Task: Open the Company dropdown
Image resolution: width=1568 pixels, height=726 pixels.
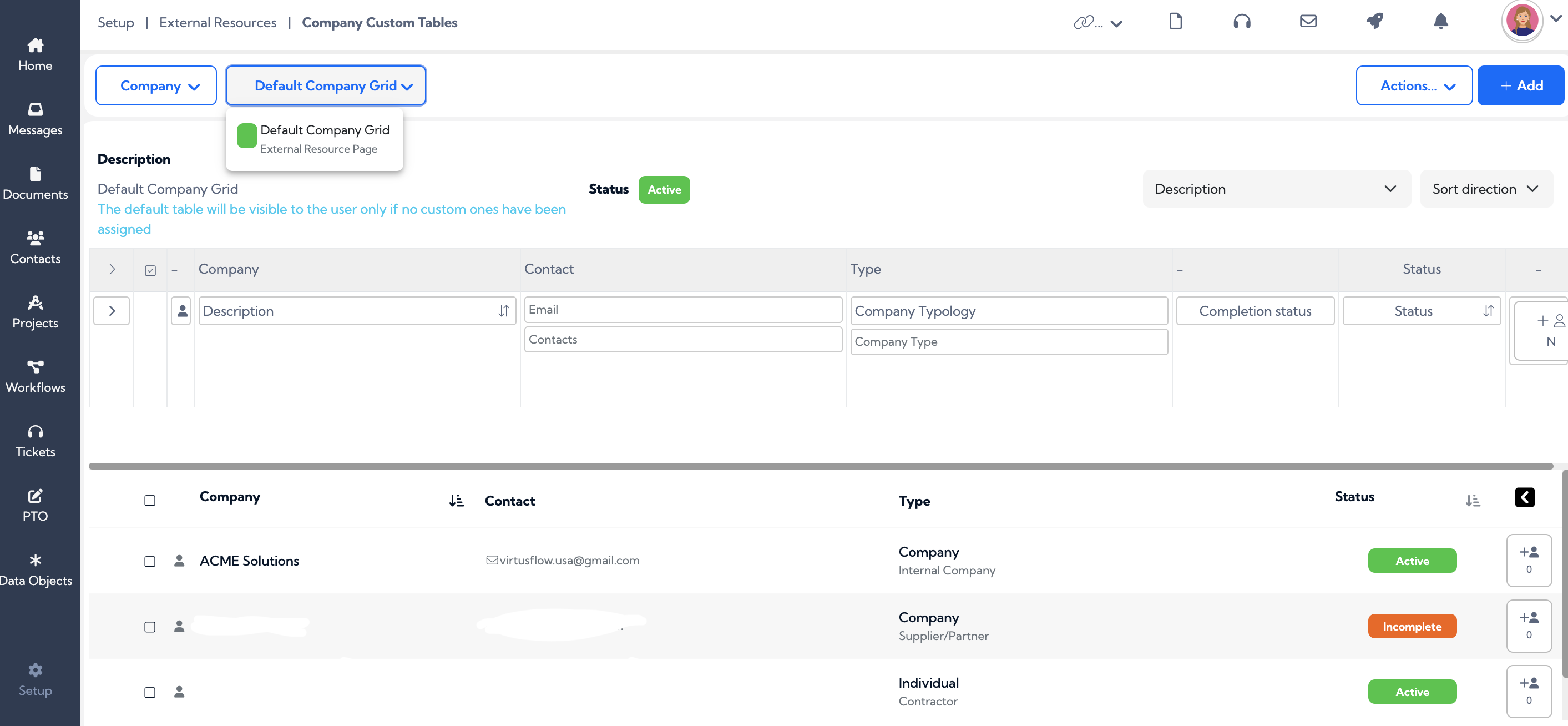Action: pyautogui.click(x=156, y=86)
